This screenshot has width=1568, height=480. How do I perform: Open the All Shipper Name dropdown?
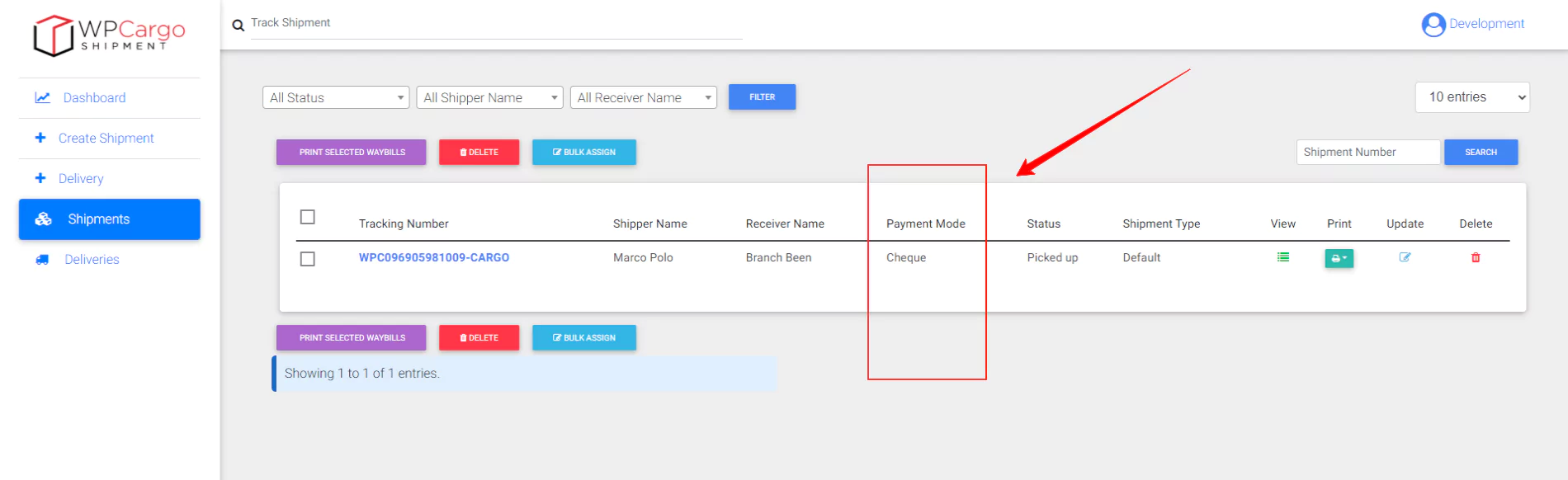[489, 97]
